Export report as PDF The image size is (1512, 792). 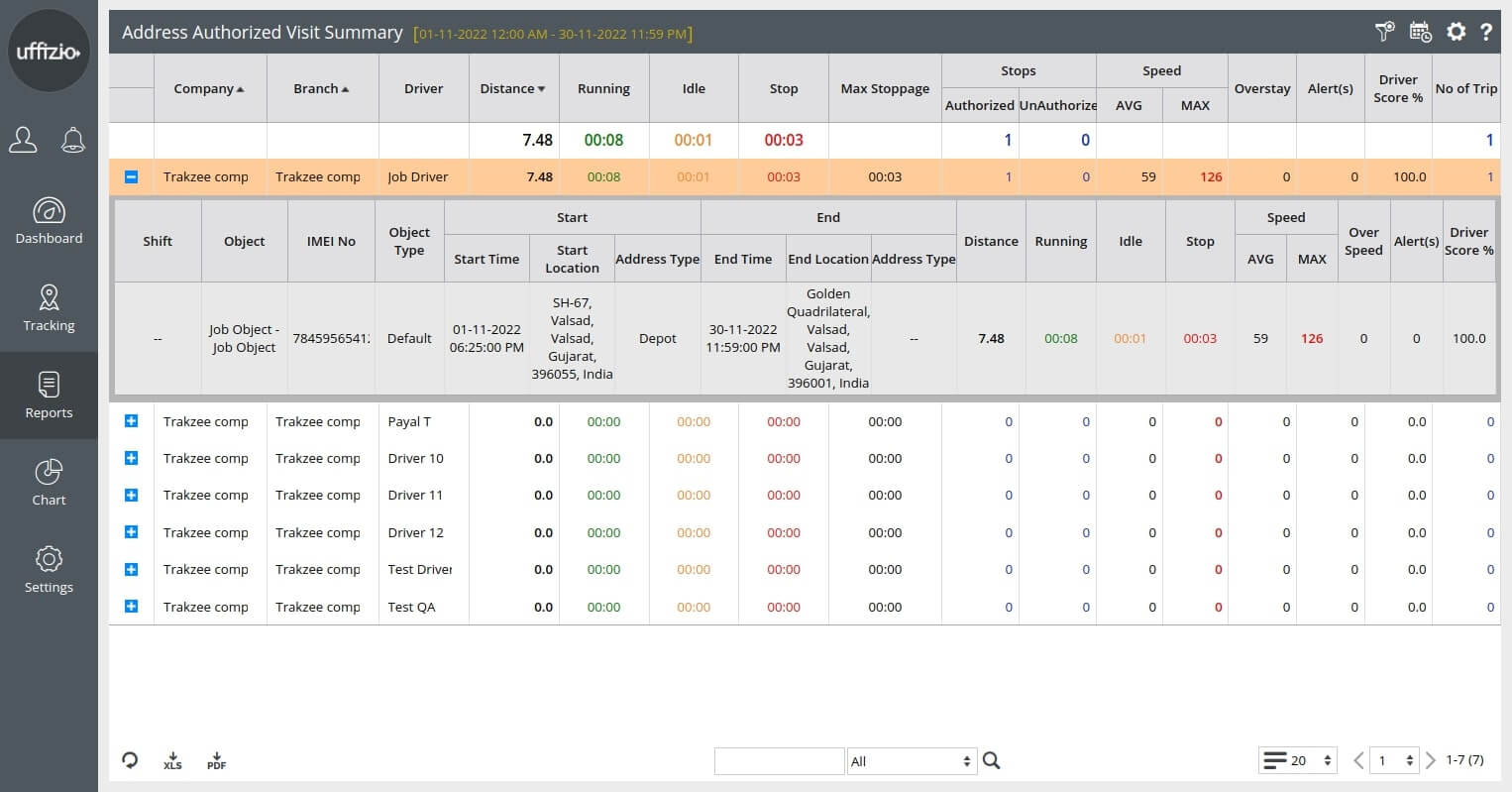(216, 760)
